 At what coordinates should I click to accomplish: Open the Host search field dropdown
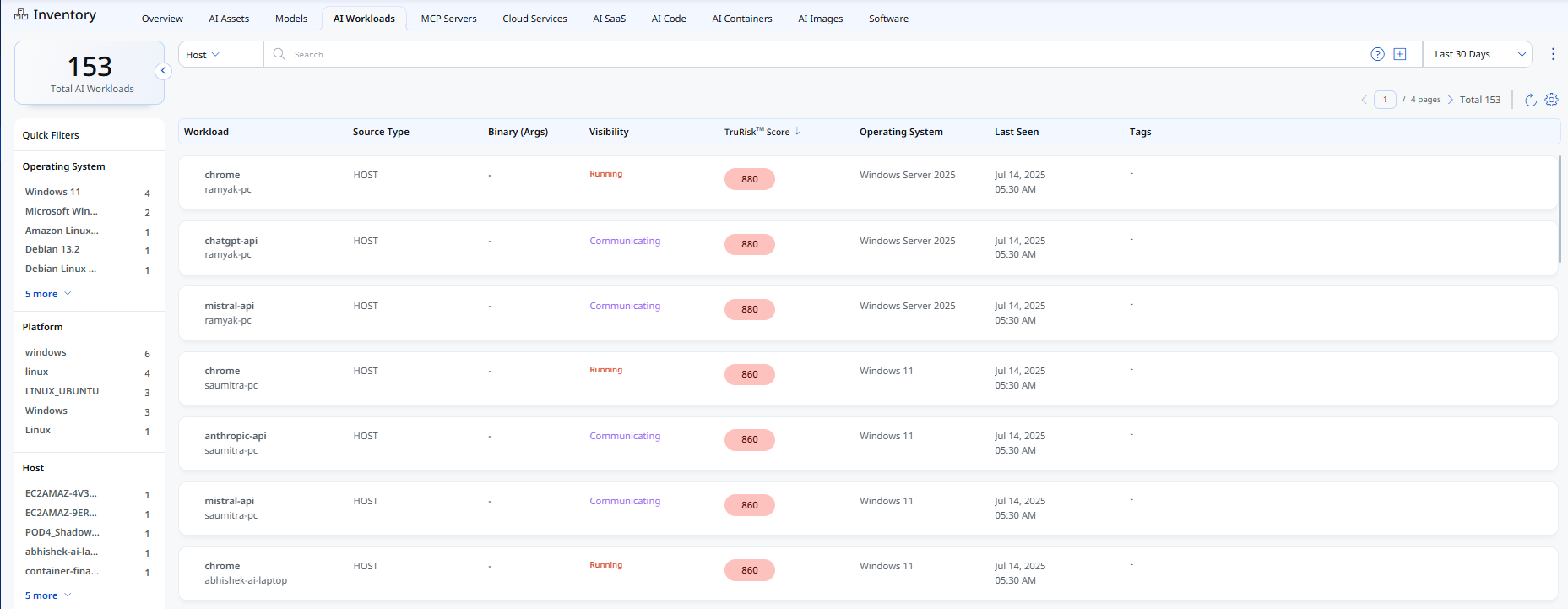220,54
